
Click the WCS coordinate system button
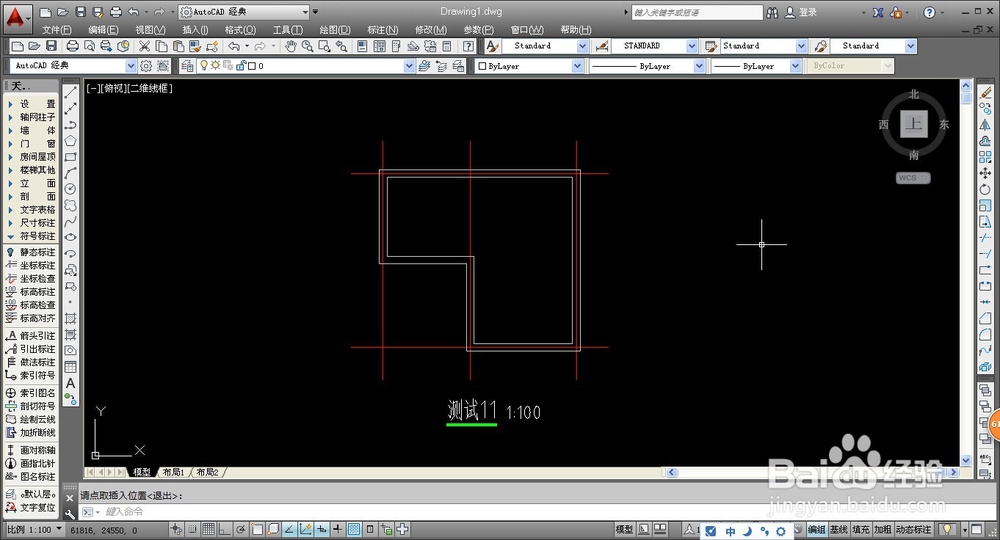(x=913, y=178)
